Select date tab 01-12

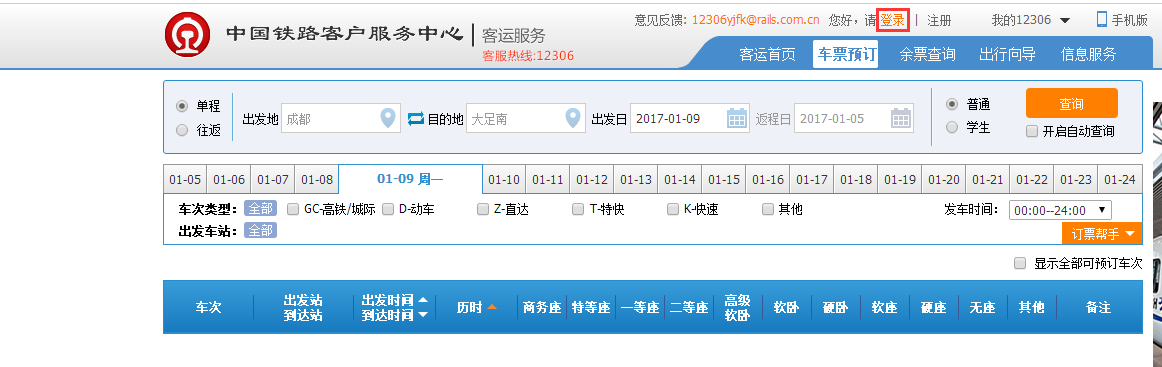[592, 179]
